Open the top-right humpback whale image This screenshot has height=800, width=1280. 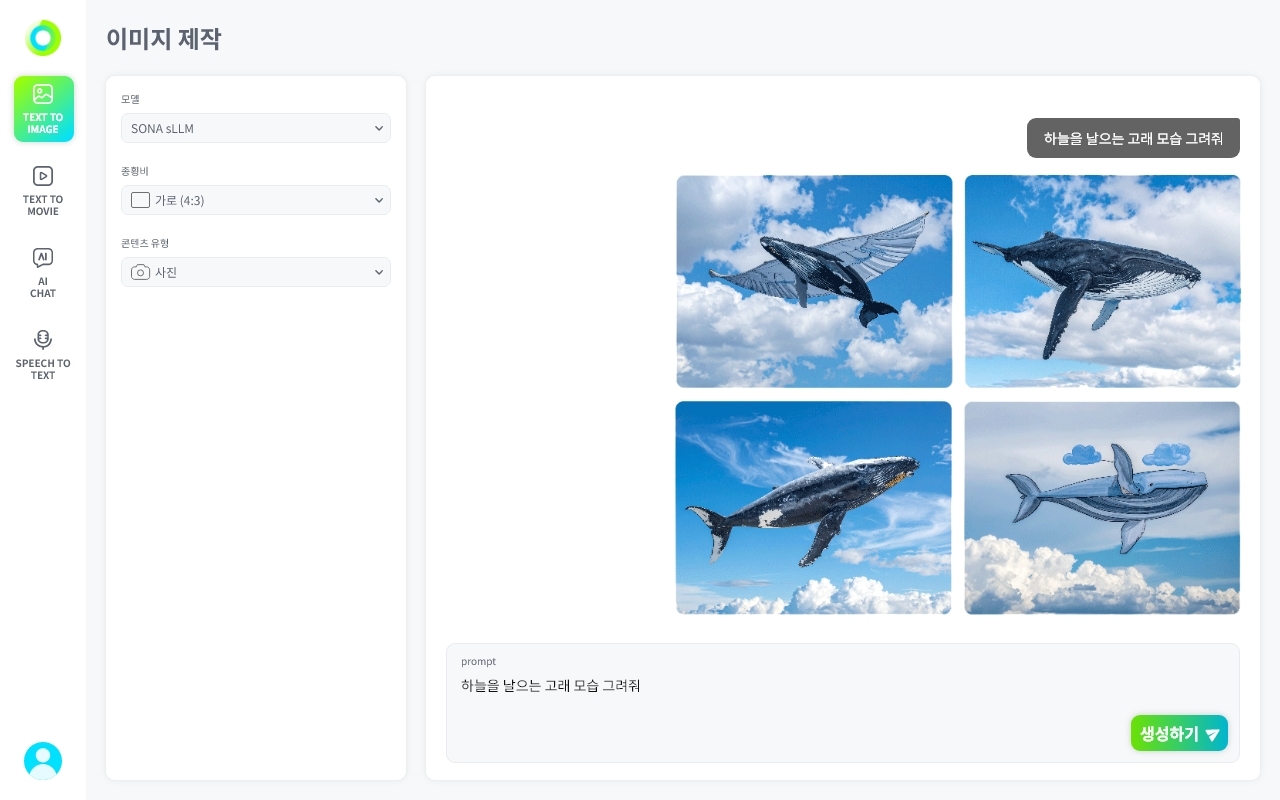[1102, 281]
